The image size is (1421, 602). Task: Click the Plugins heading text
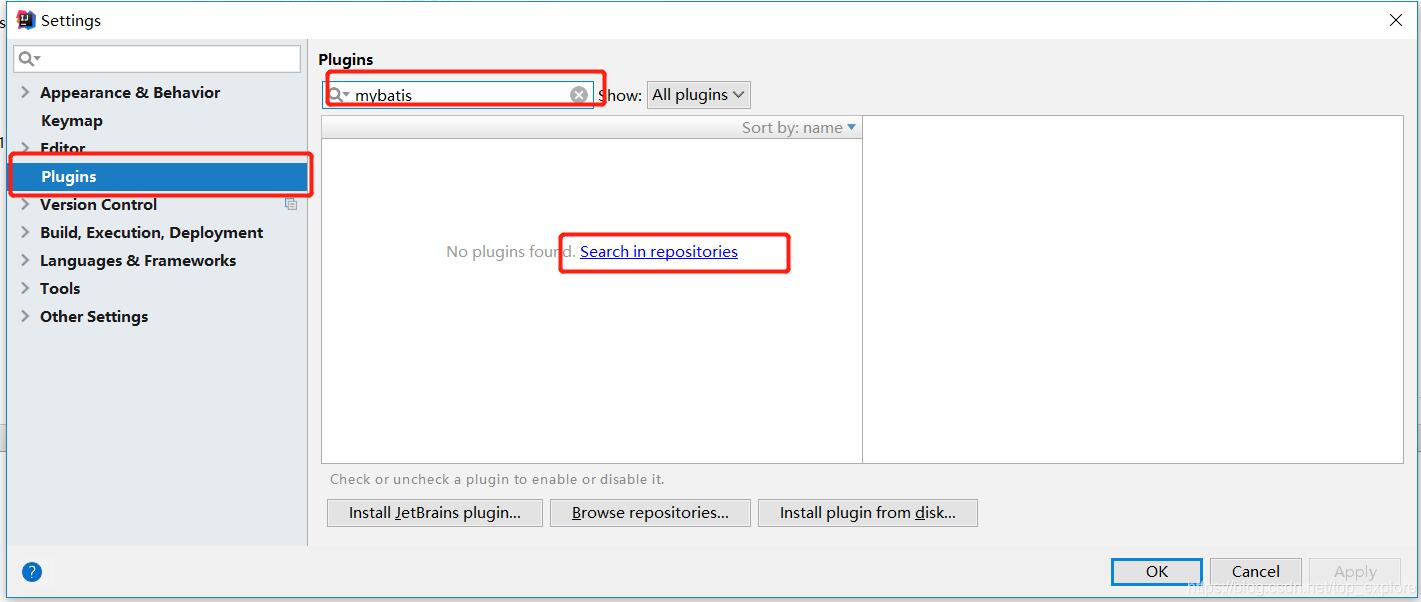346,60
